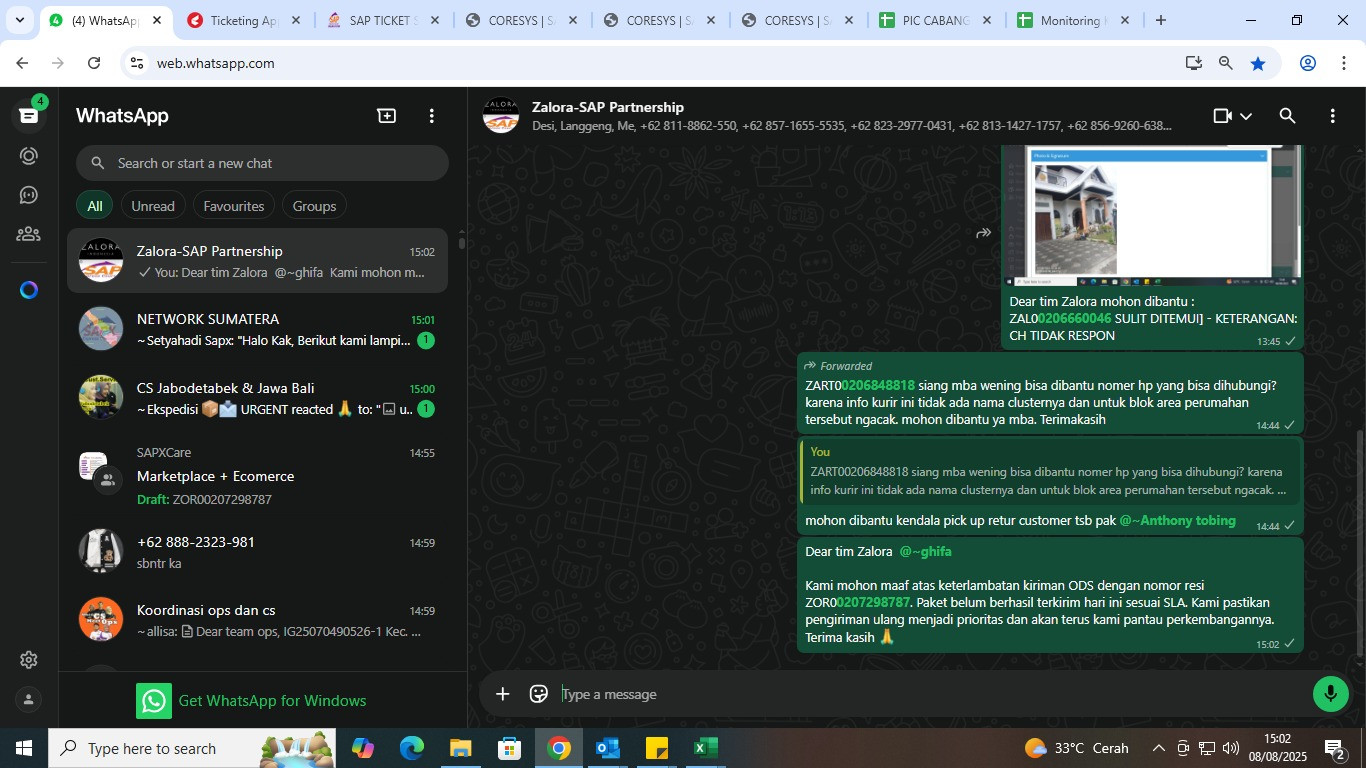1366x768 pixels.
Task: View site information icon beside the URL
Action: [137, 63]
